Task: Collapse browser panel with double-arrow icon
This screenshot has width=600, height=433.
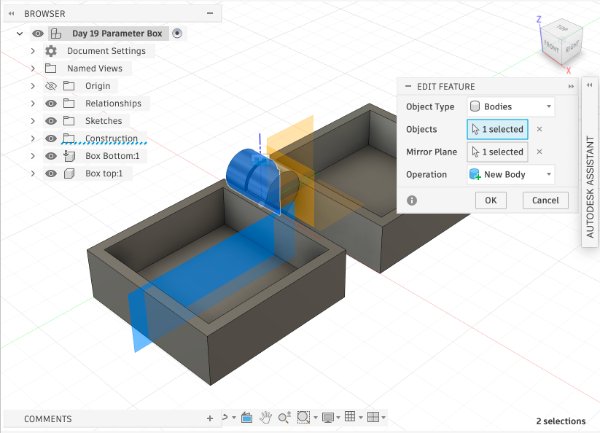Action: coord(11,13)
